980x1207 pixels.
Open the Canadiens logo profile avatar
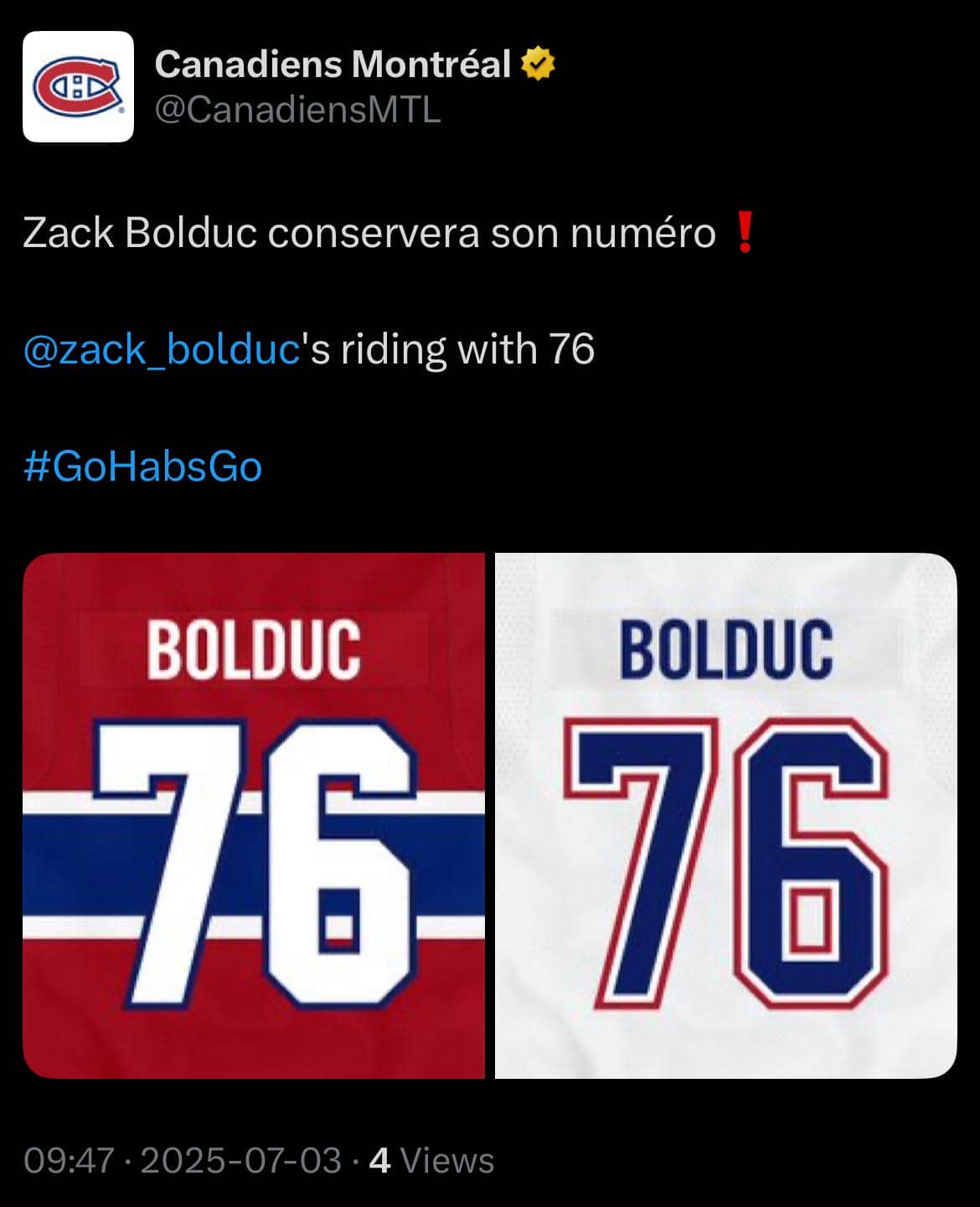[x=78, y=86]
